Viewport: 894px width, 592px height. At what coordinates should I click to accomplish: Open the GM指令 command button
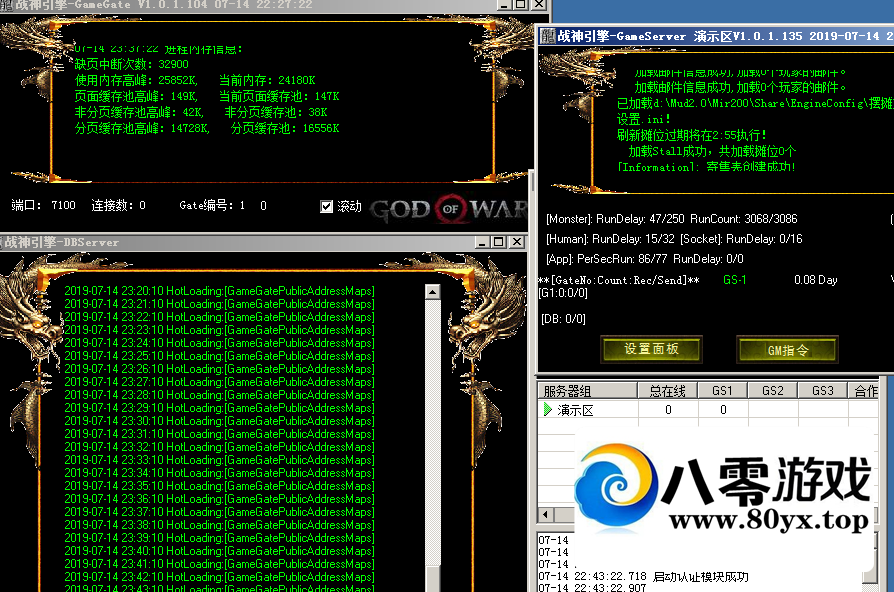pyautogui.click(x=787, y=350)
